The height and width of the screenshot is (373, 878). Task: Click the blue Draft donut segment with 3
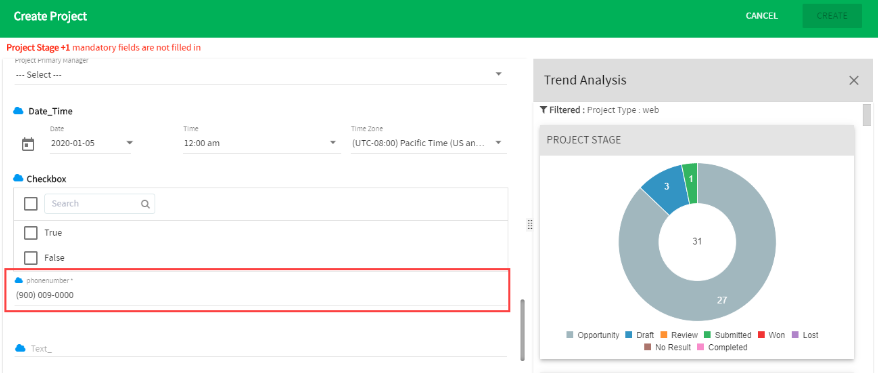666,186
